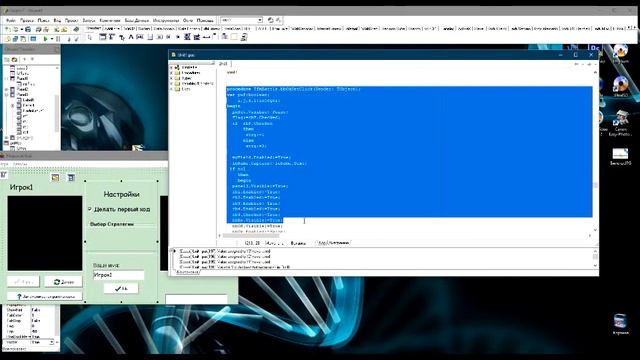Screen dimensions: 640x360
Task: Open the run button dropdown arrow
Action: (52, 39)
